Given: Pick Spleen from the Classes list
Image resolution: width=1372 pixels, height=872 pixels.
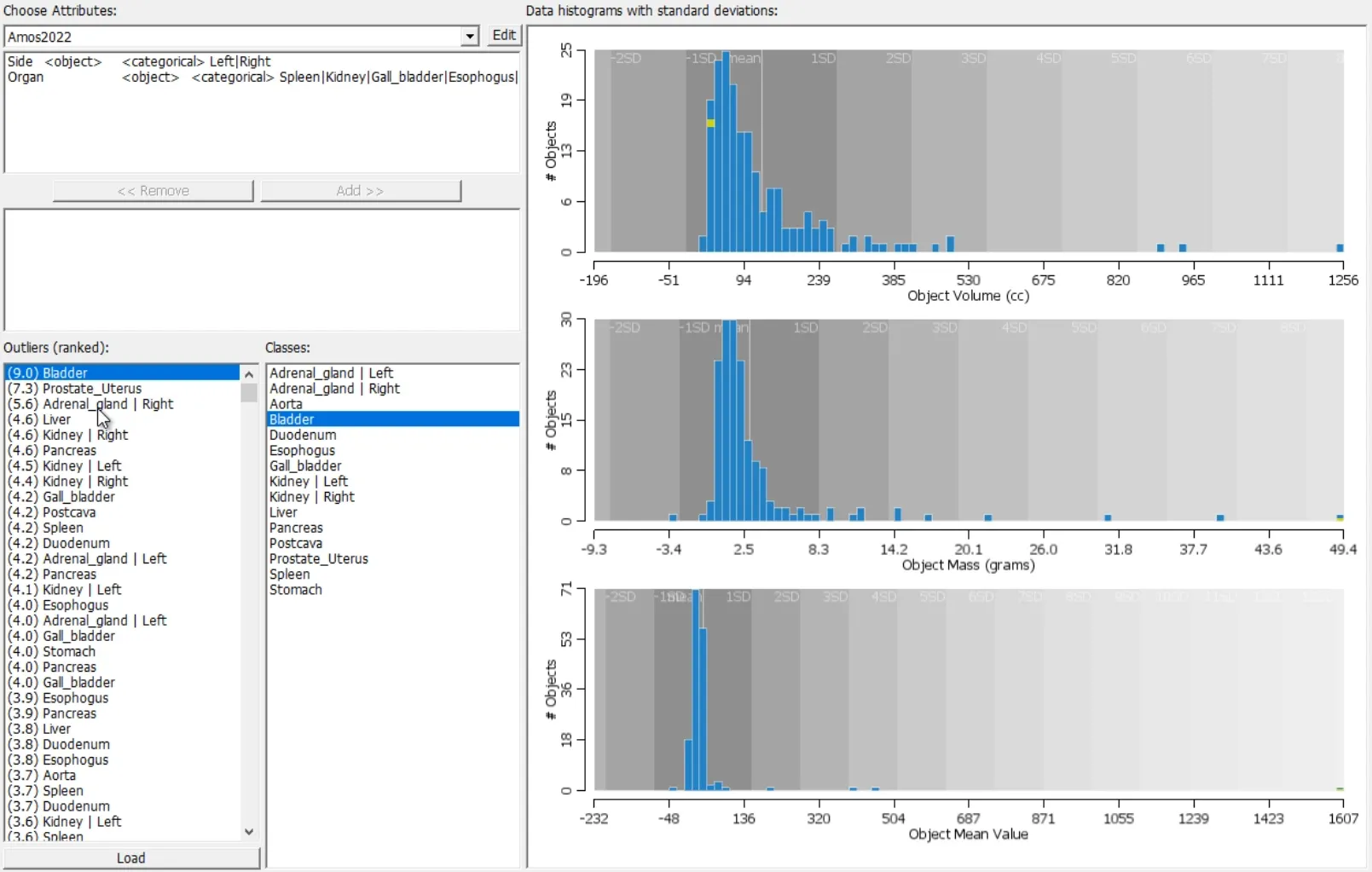Looking at the screenshot, I should pos(290,575).
